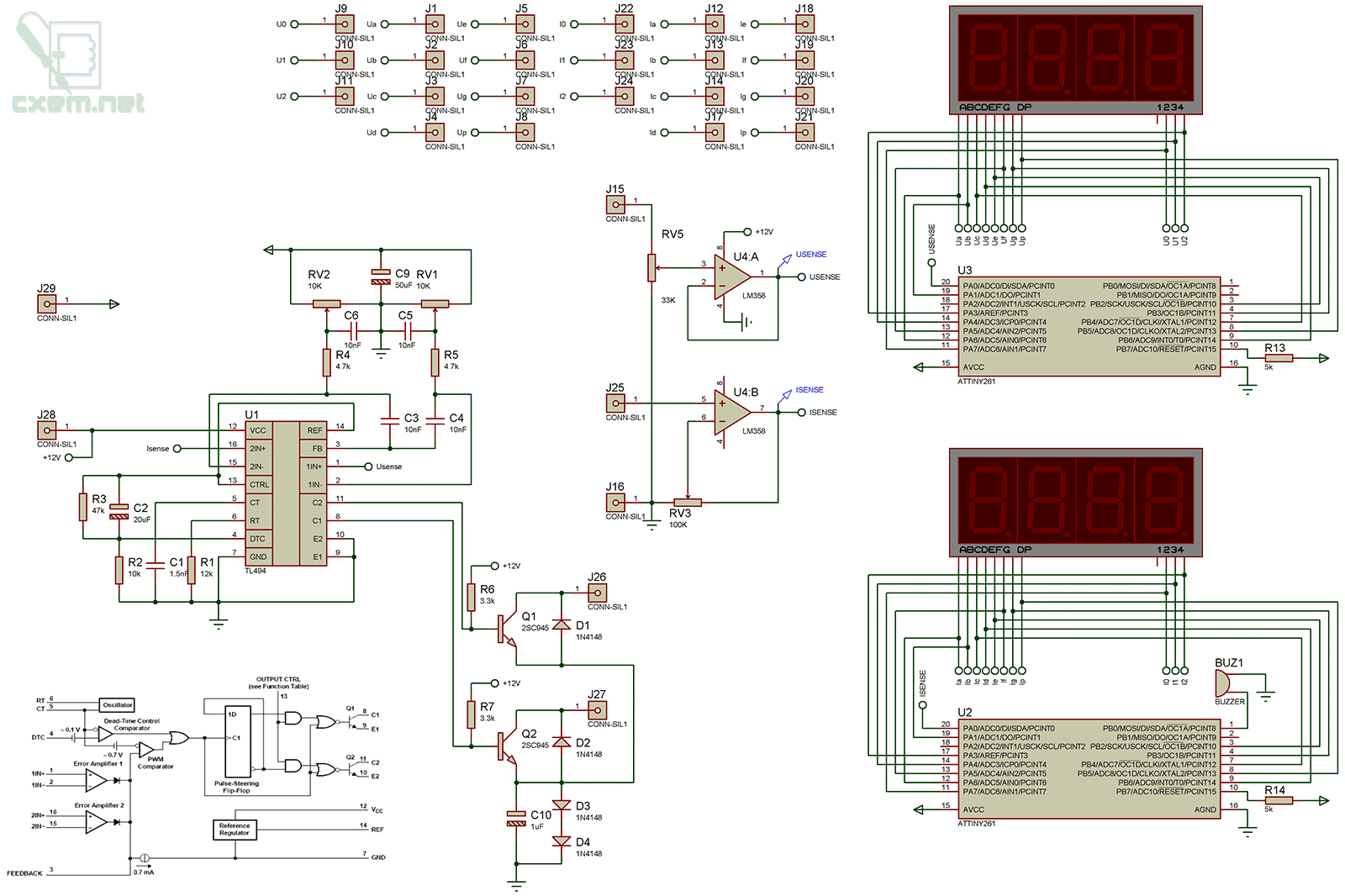Select diode D4 1N4148

pos(562,841)
